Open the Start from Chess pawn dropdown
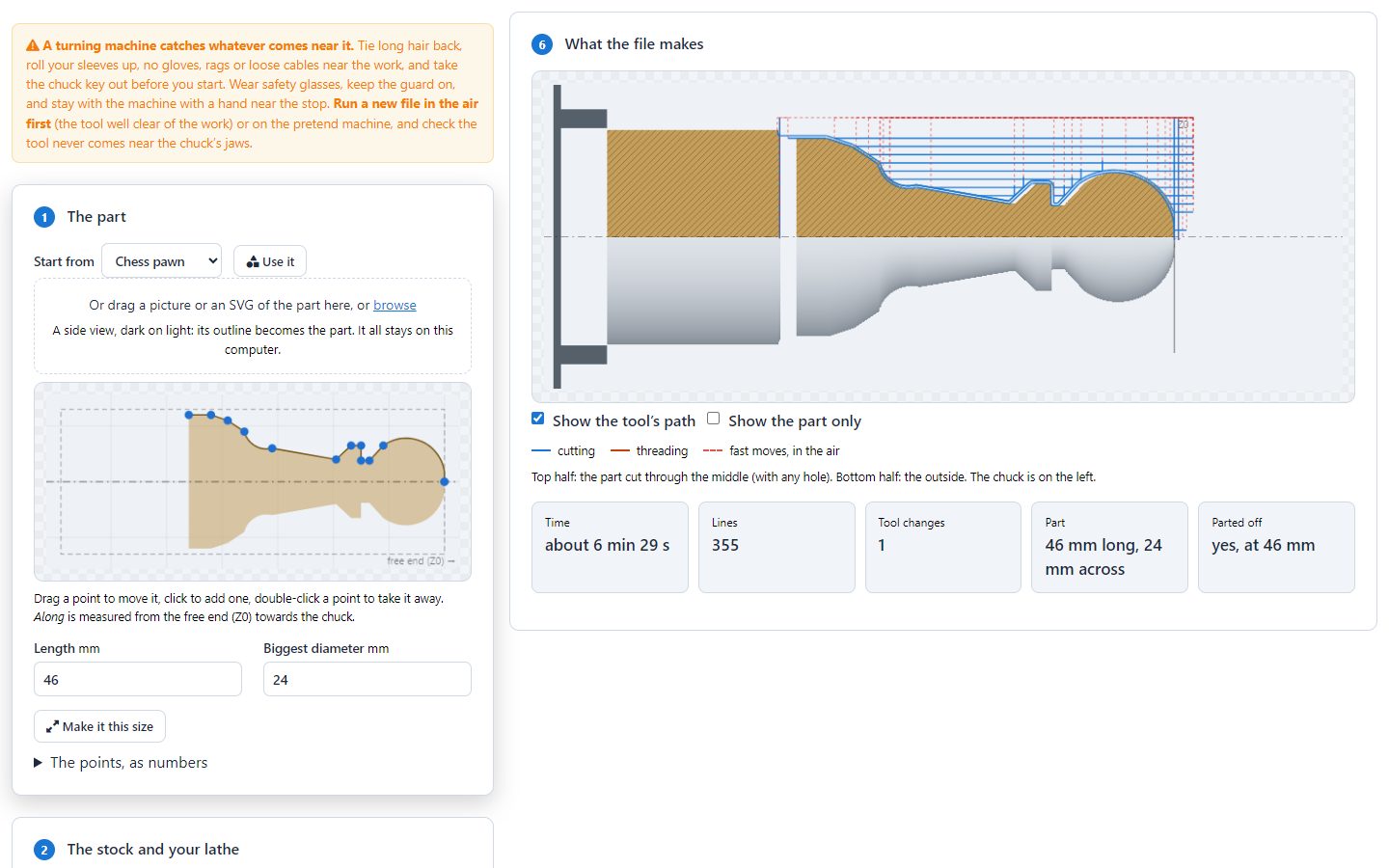This screenshot has height=868, width=1389. (162, 261)
